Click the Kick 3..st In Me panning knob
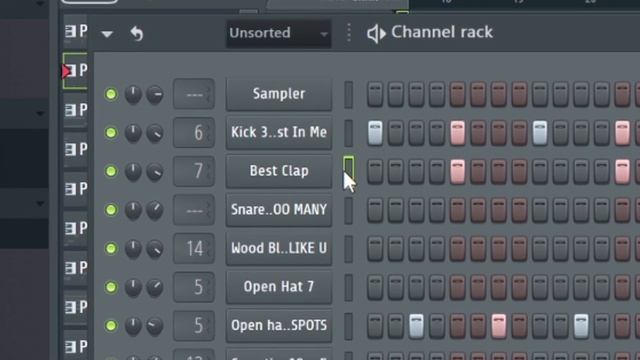Image resolution: width=640 pixels, height=360 pixels. coord(133,133)
